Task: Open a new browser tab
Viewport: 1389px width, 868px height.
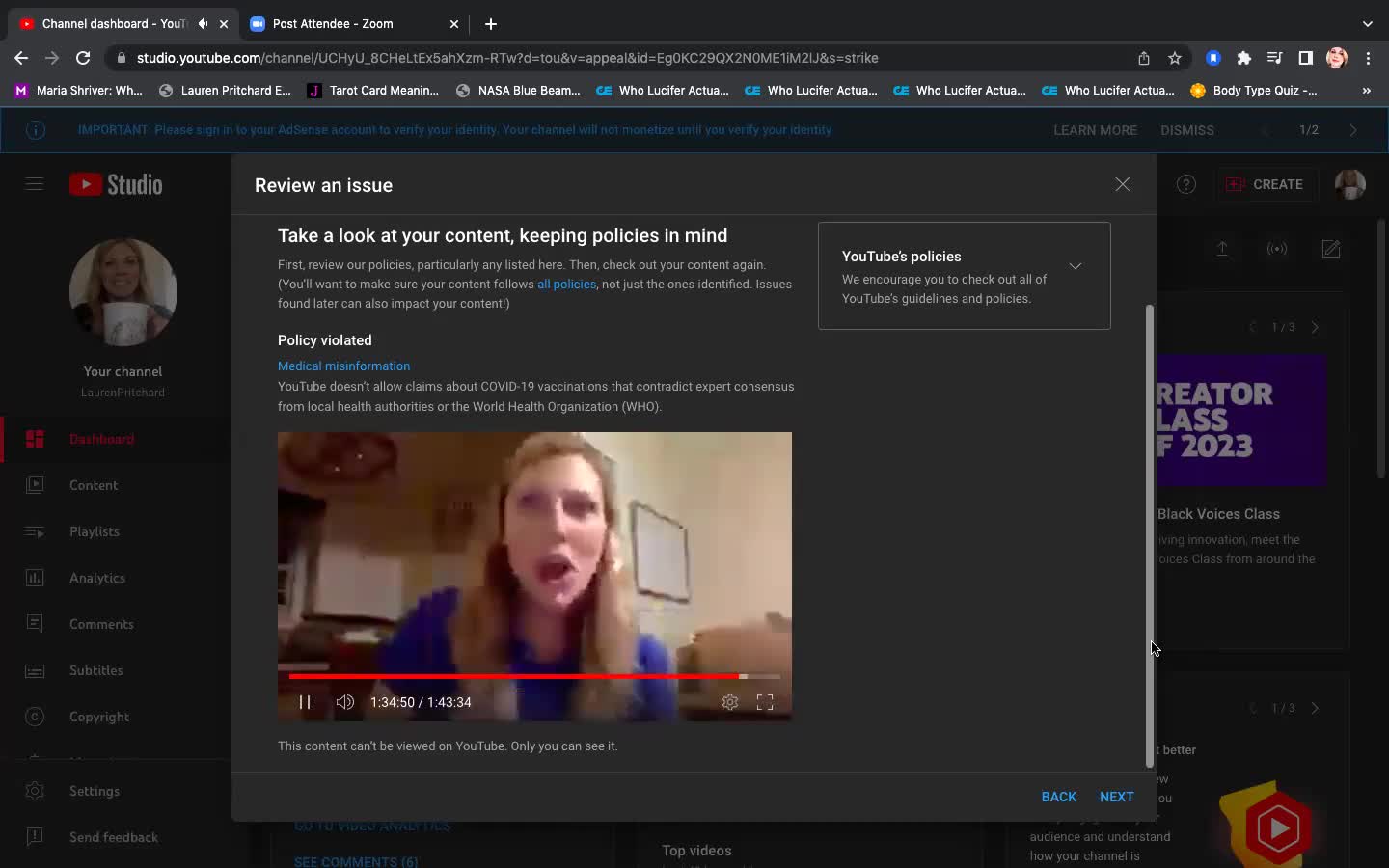Action: coord(491,23)
